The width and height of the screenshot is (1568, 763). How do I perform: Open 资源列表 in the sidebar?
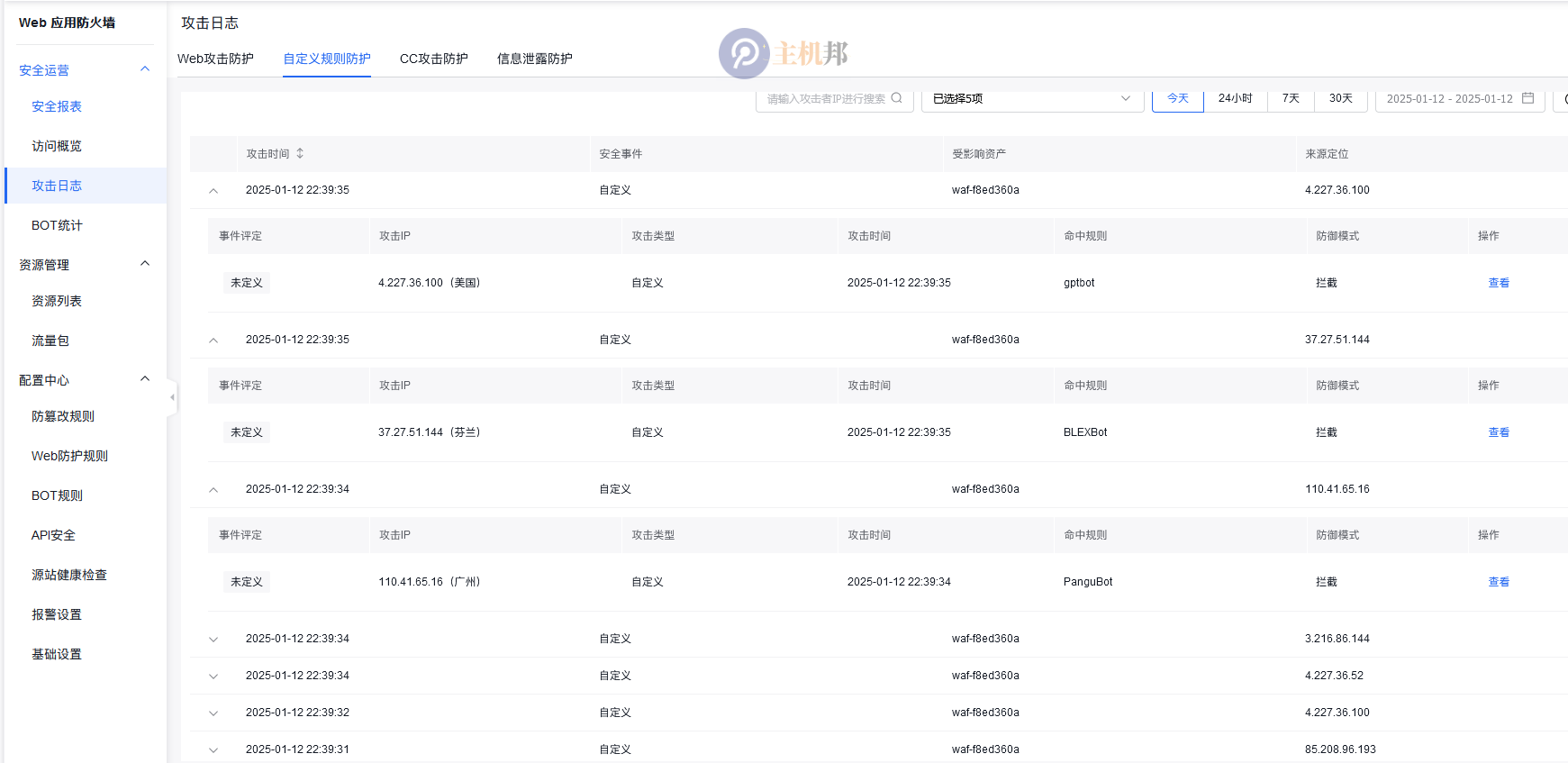(x=57, y=301)
